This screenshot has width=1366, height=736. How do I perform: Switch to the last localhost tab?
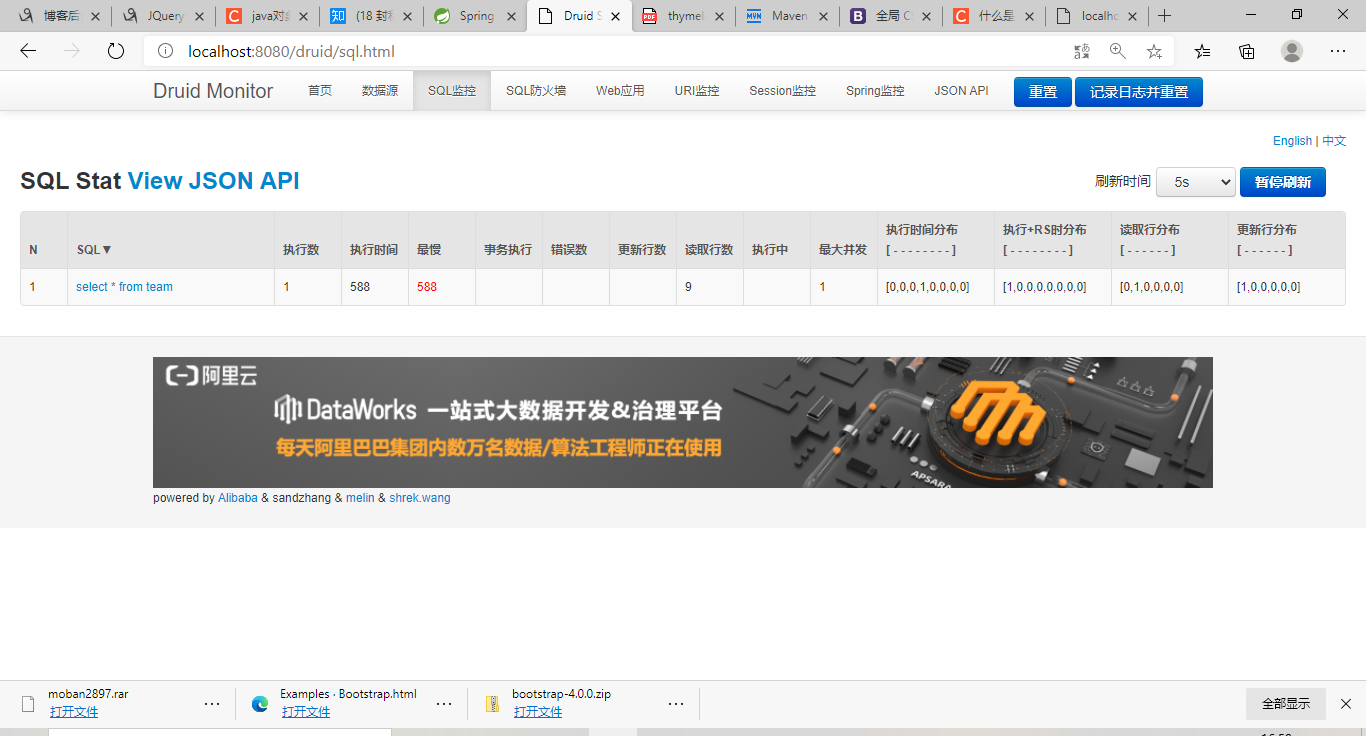click(1099, 16)
